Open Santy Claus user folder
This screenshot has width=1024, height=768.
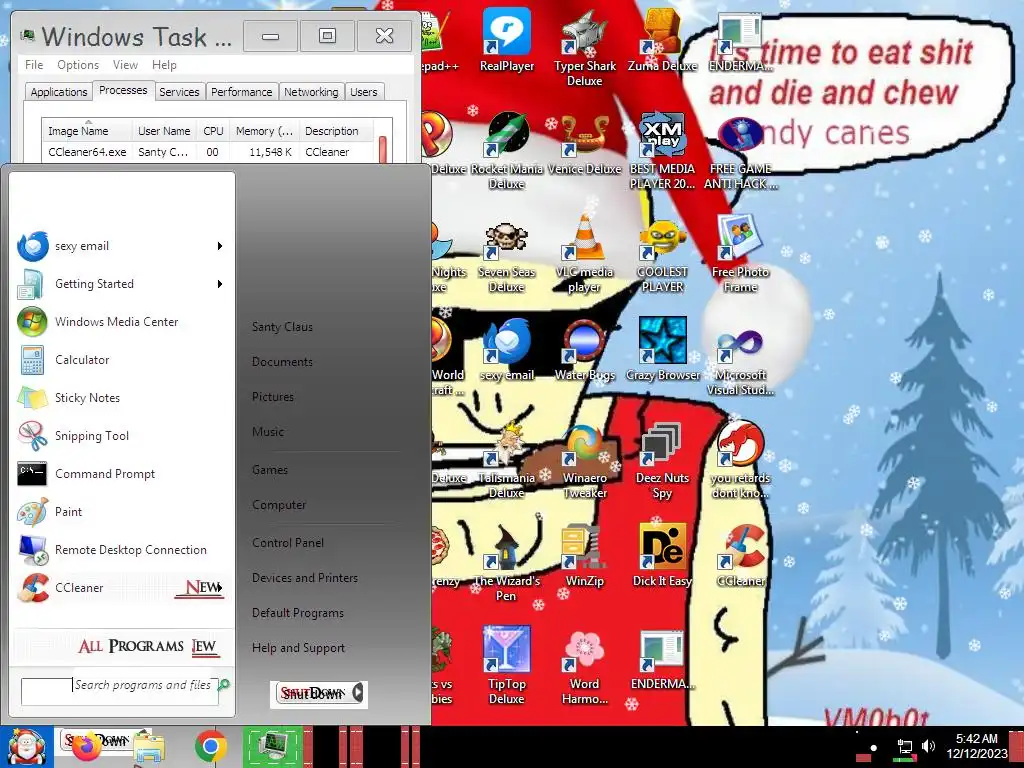click(282, 327)
